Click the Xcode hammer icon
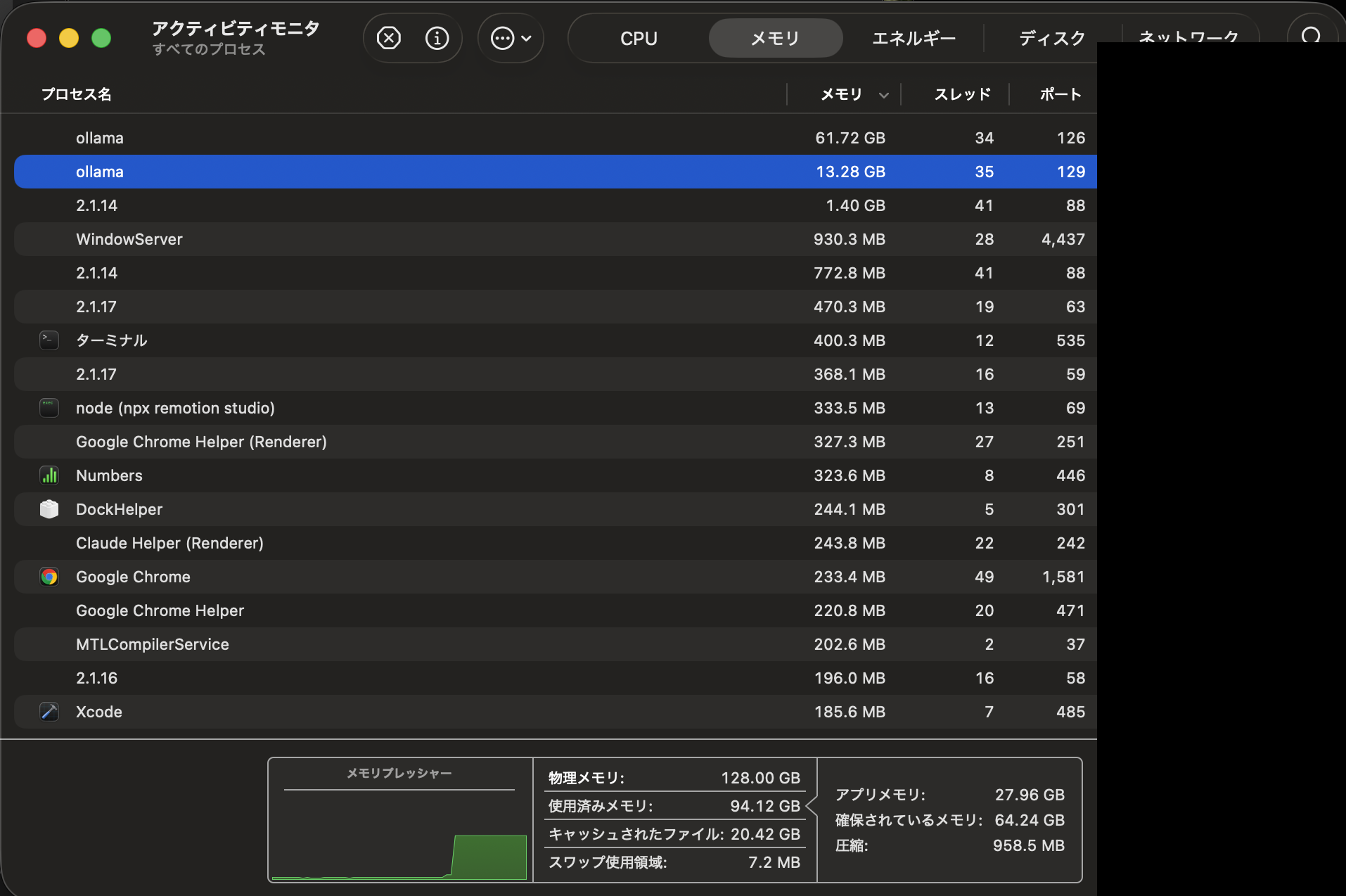Viewport: 1346px width, 896px height. (x=49, y=712)
